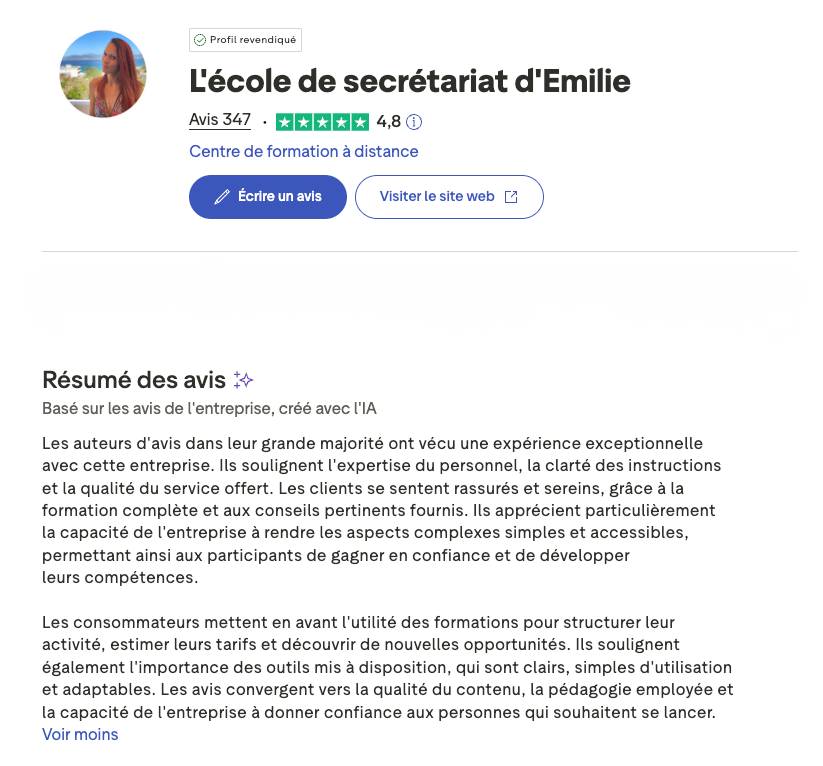Click the Résumé des avis heading
The image size is (823, 766).
134,380
